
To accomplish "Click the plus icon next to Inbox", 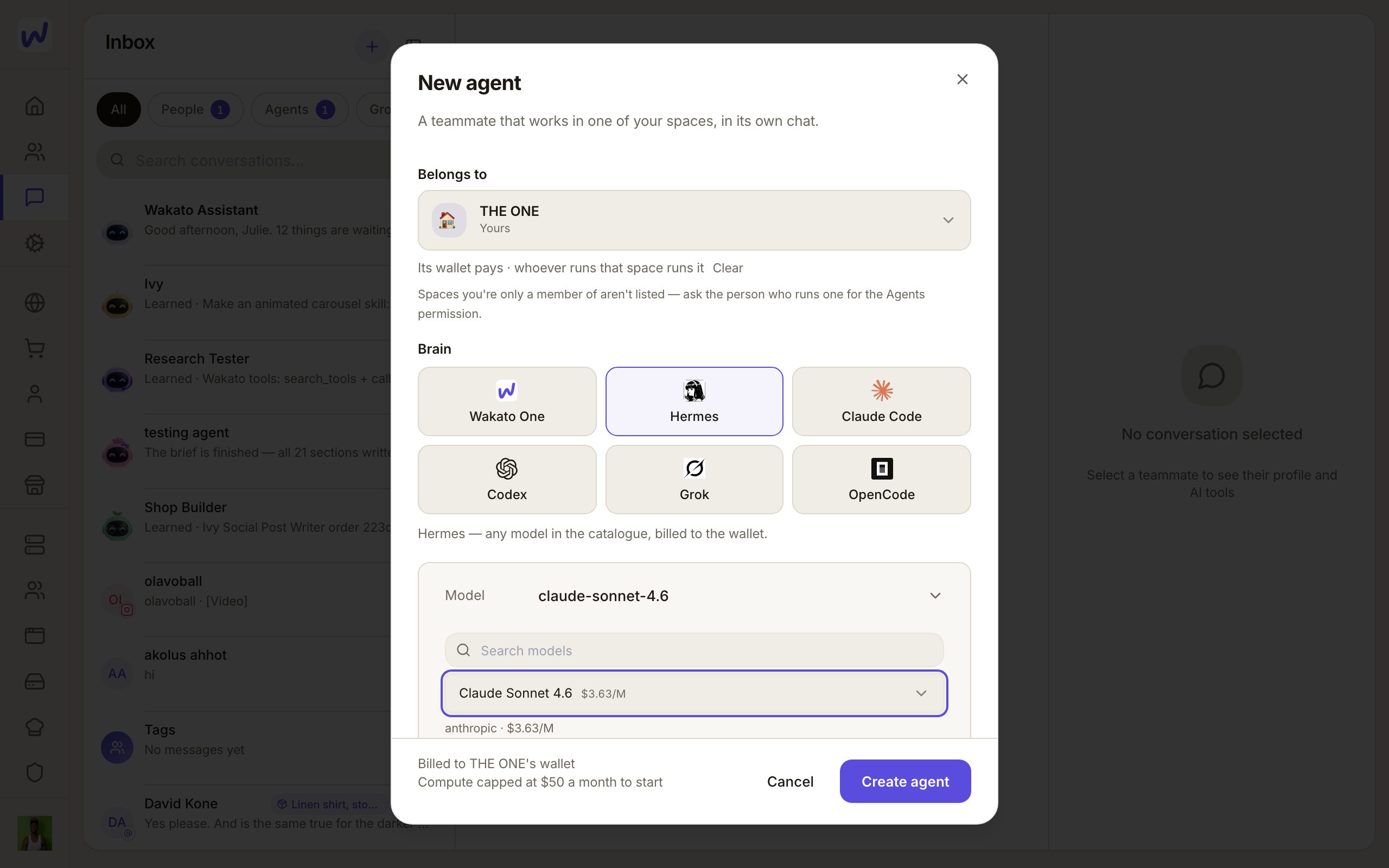I will click(x=372, y=47).
